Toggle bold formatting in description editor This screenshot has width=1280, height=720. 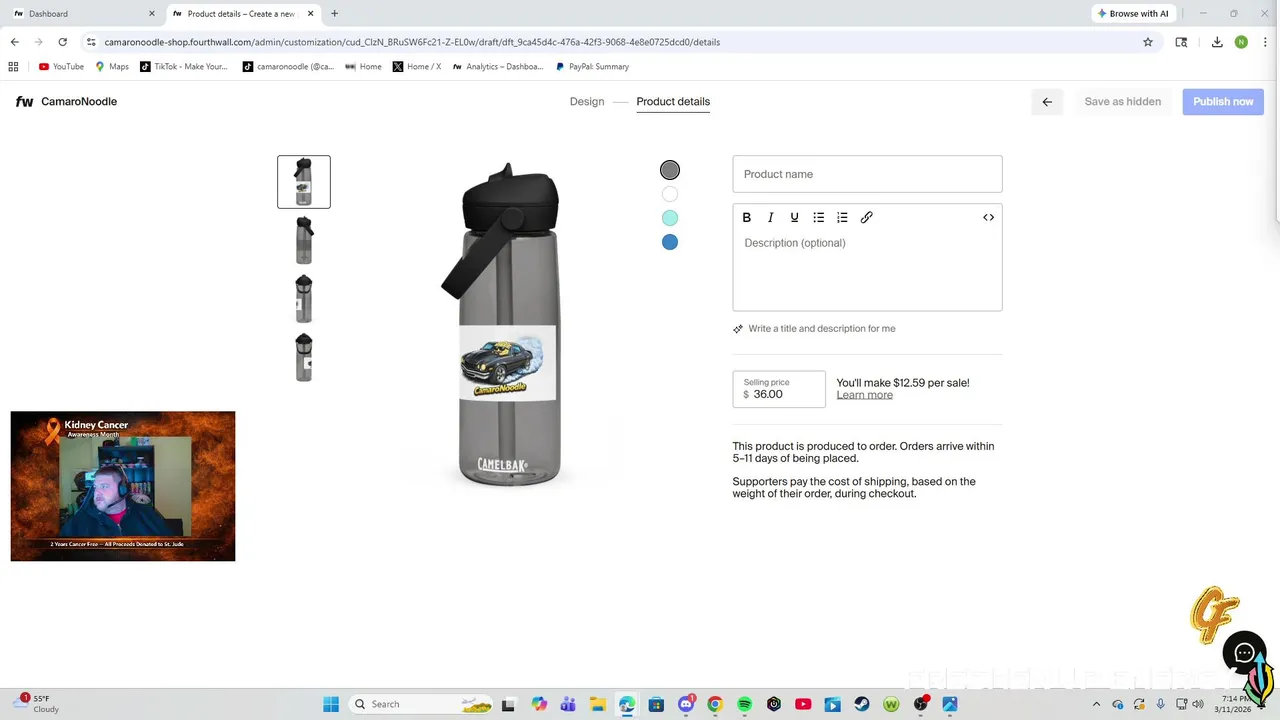pos(746,217)
